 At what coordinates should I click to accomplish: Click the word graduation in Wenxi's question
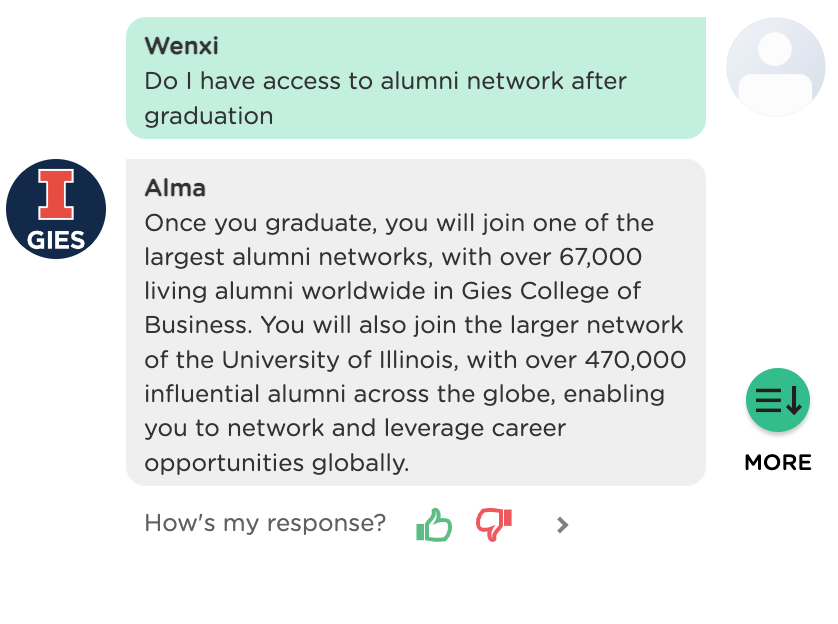coord(209,117)
